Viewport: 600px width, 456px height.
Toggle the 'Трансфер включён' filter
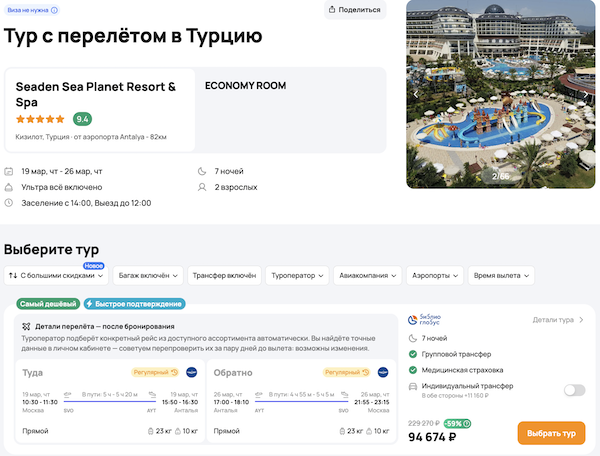224,275
